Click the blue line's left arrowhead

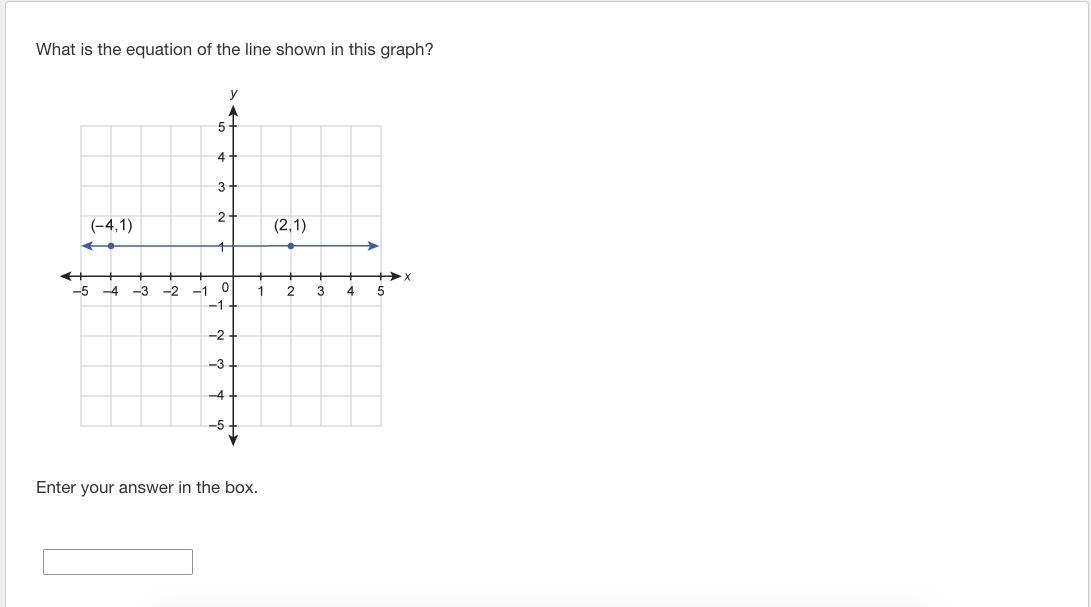click(87, 246)
